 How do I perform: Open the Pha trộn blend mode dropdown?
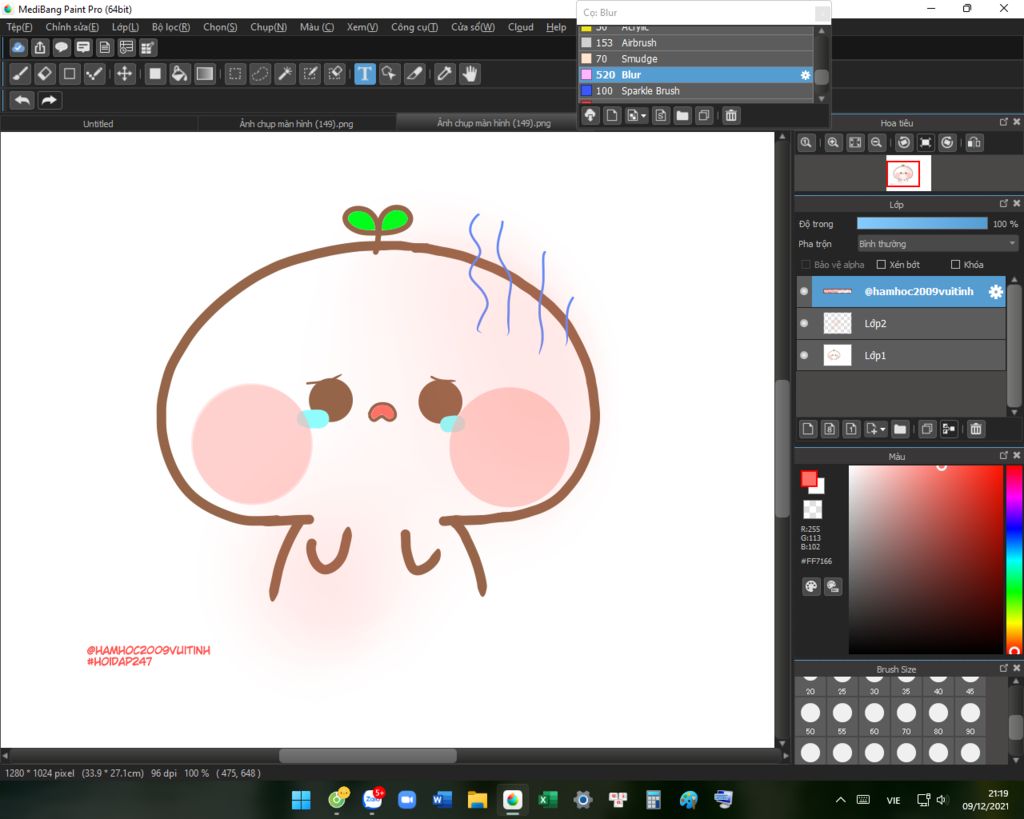937,244
